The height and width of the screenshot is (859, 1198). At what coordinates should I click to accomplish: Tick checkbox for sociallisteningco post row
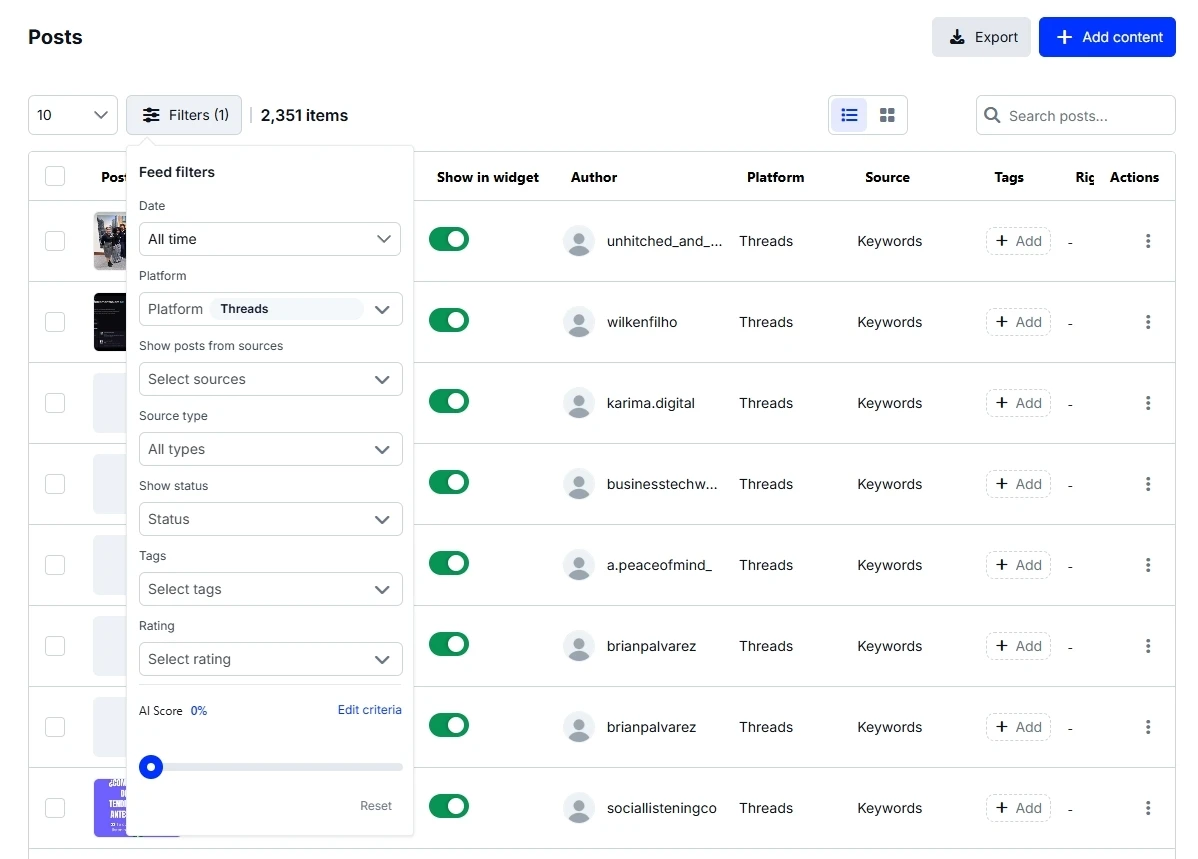[x=55, y=809]
